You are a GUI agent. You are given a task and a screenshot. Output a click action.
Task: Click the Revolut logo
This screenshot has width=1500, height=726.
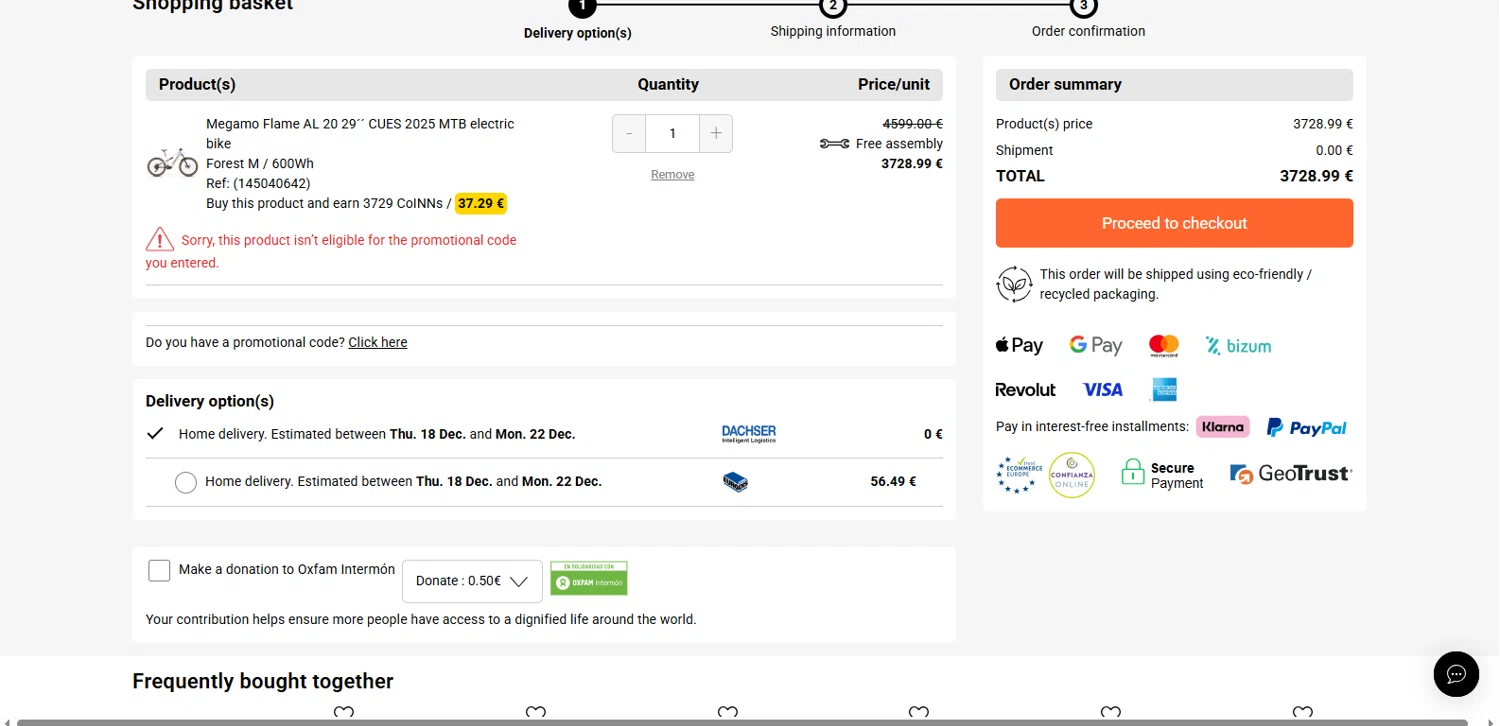[1025, 390]
